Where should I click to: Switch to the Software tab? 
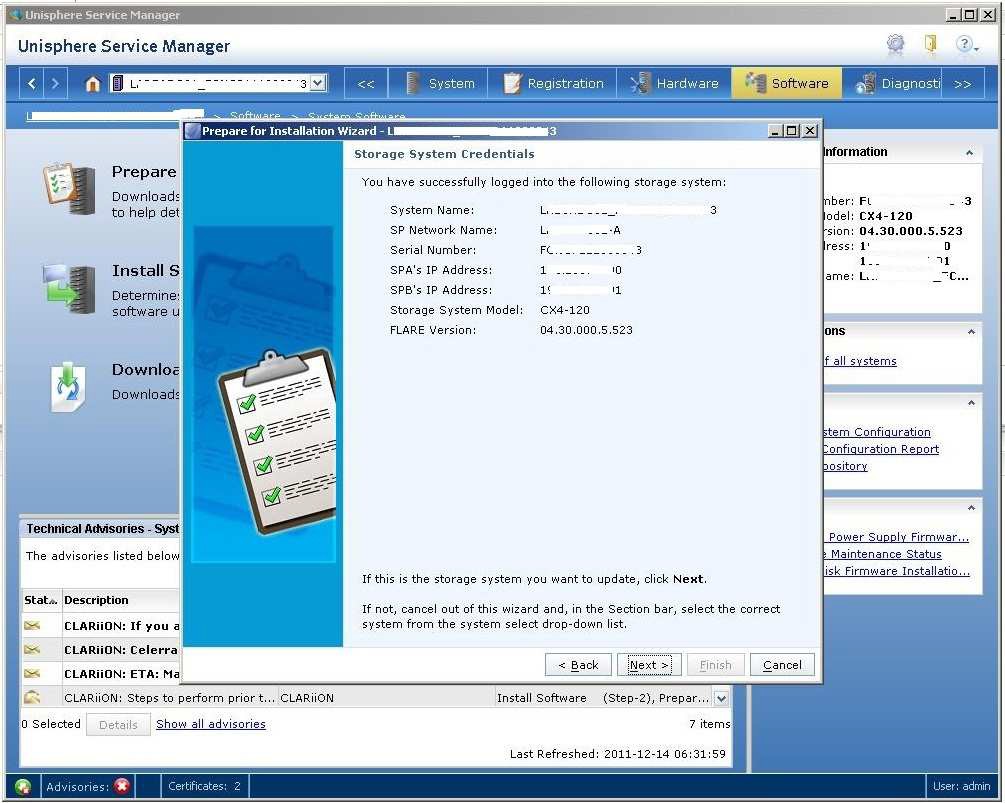tap(787, 83)
